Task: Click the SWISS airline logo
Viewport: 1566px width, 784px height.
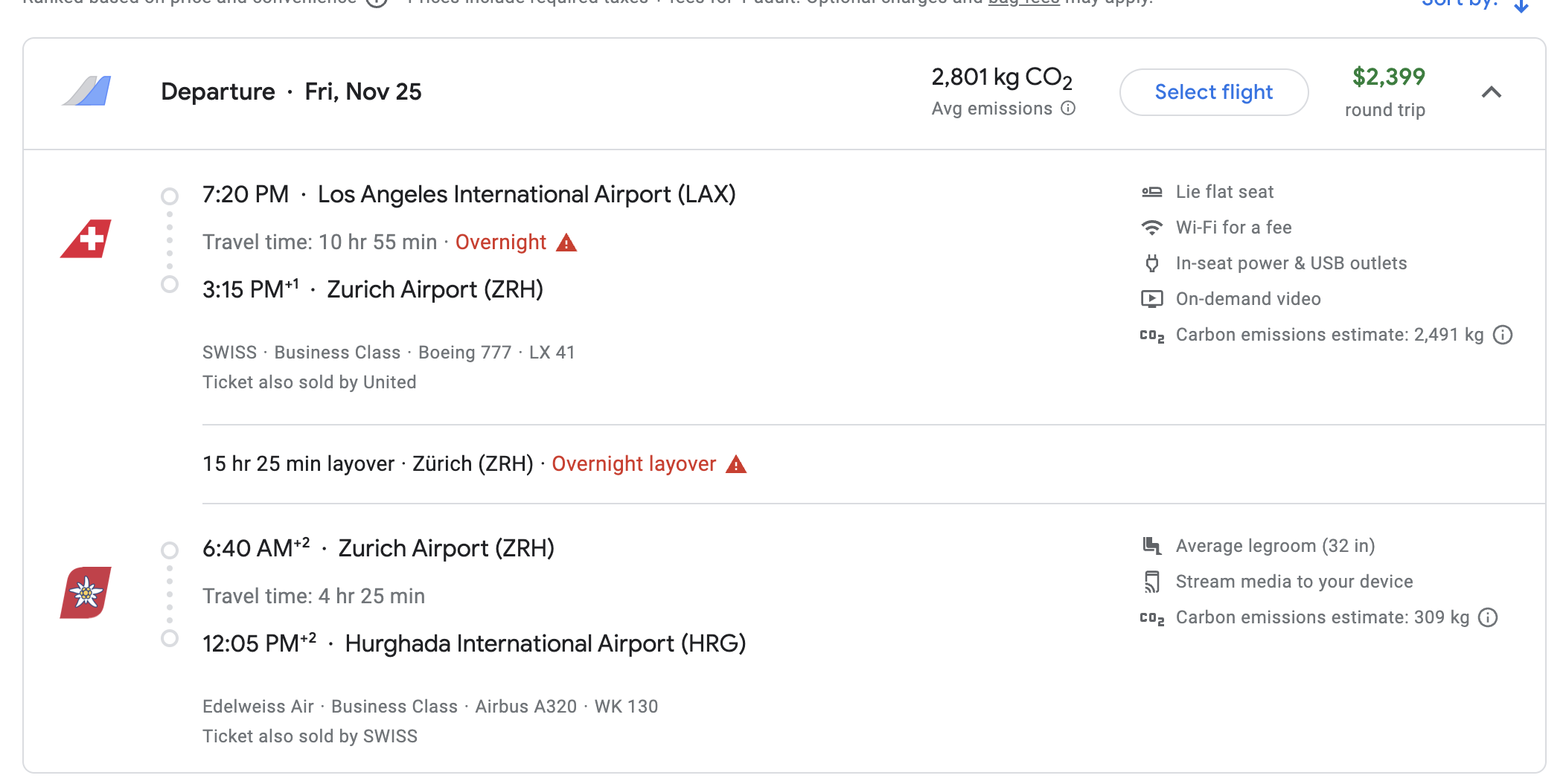Action: click(86, 239)
